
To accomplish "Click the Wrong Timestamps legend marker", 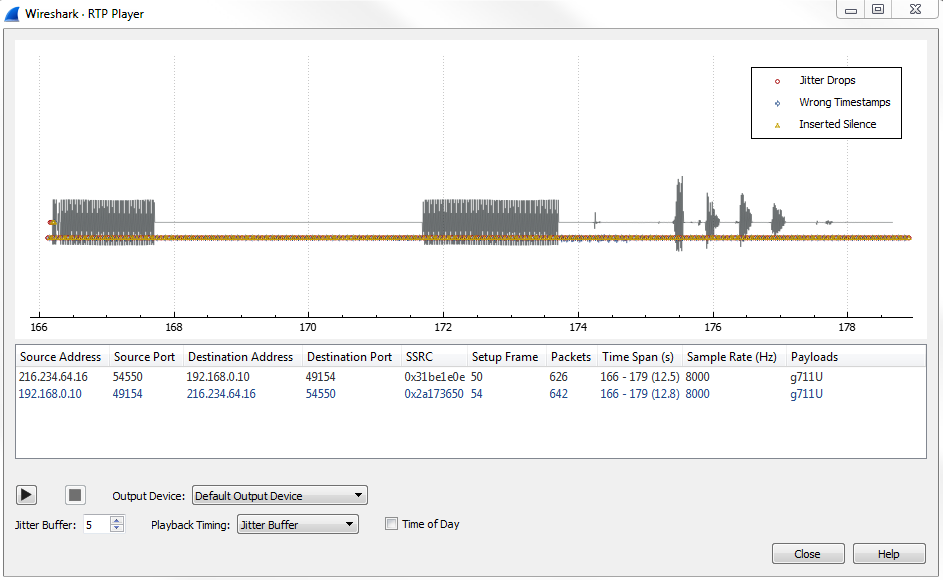I will (777, 103).
